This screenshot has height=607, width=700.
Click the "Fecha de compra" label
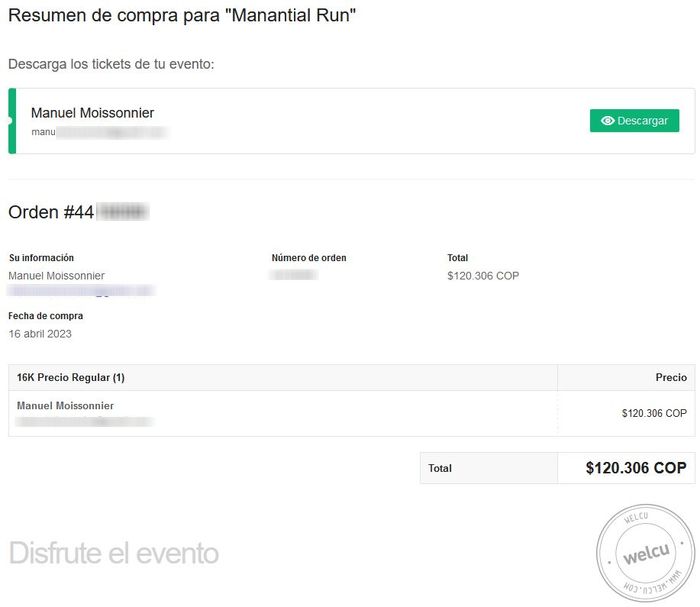[x=46, y=316]
